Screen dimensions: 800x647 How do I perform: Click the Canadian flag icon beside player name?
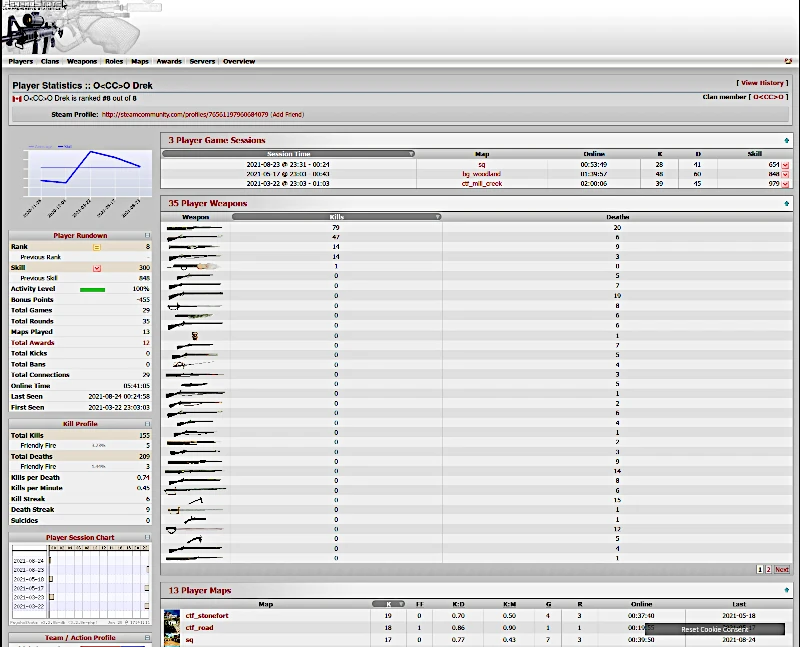pyautogui.click(x=17, y=98)
